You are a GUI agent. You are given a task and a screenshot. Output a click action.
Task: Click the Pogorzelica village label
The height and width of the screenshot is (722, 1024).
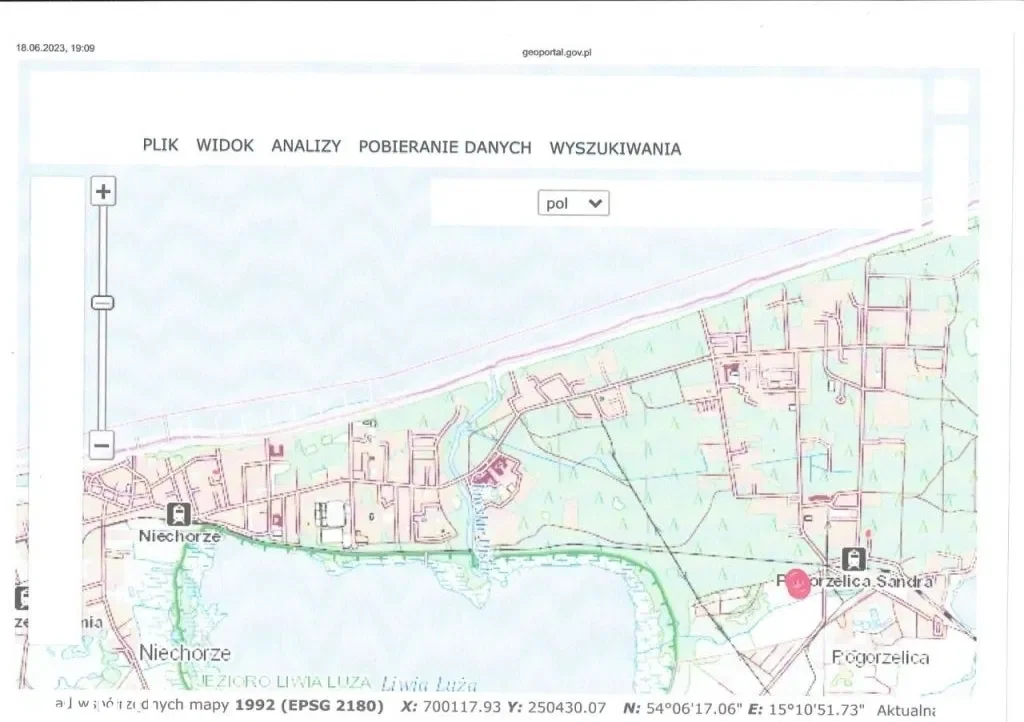pos(880,657)
